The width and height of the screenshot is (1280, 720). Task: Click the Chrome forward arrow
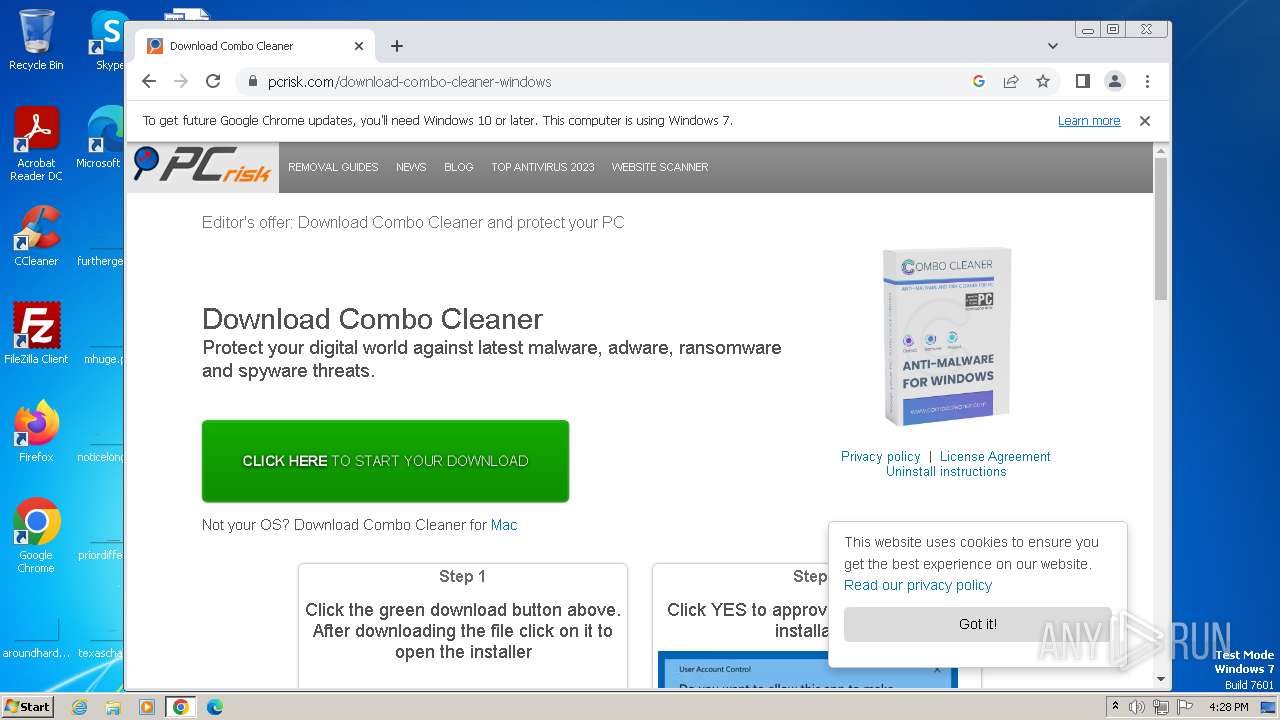tap(181, 82)
